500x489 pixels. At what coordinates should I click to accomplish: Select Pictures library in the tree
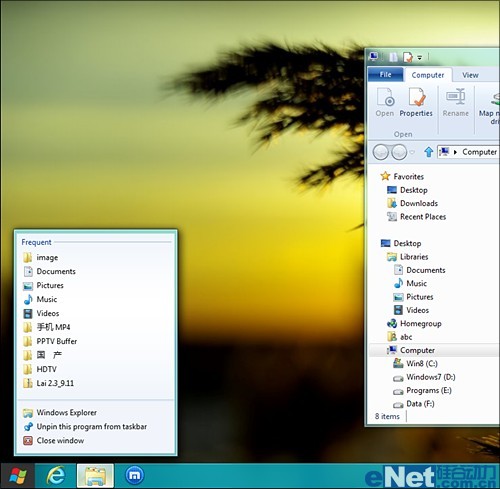413,297
